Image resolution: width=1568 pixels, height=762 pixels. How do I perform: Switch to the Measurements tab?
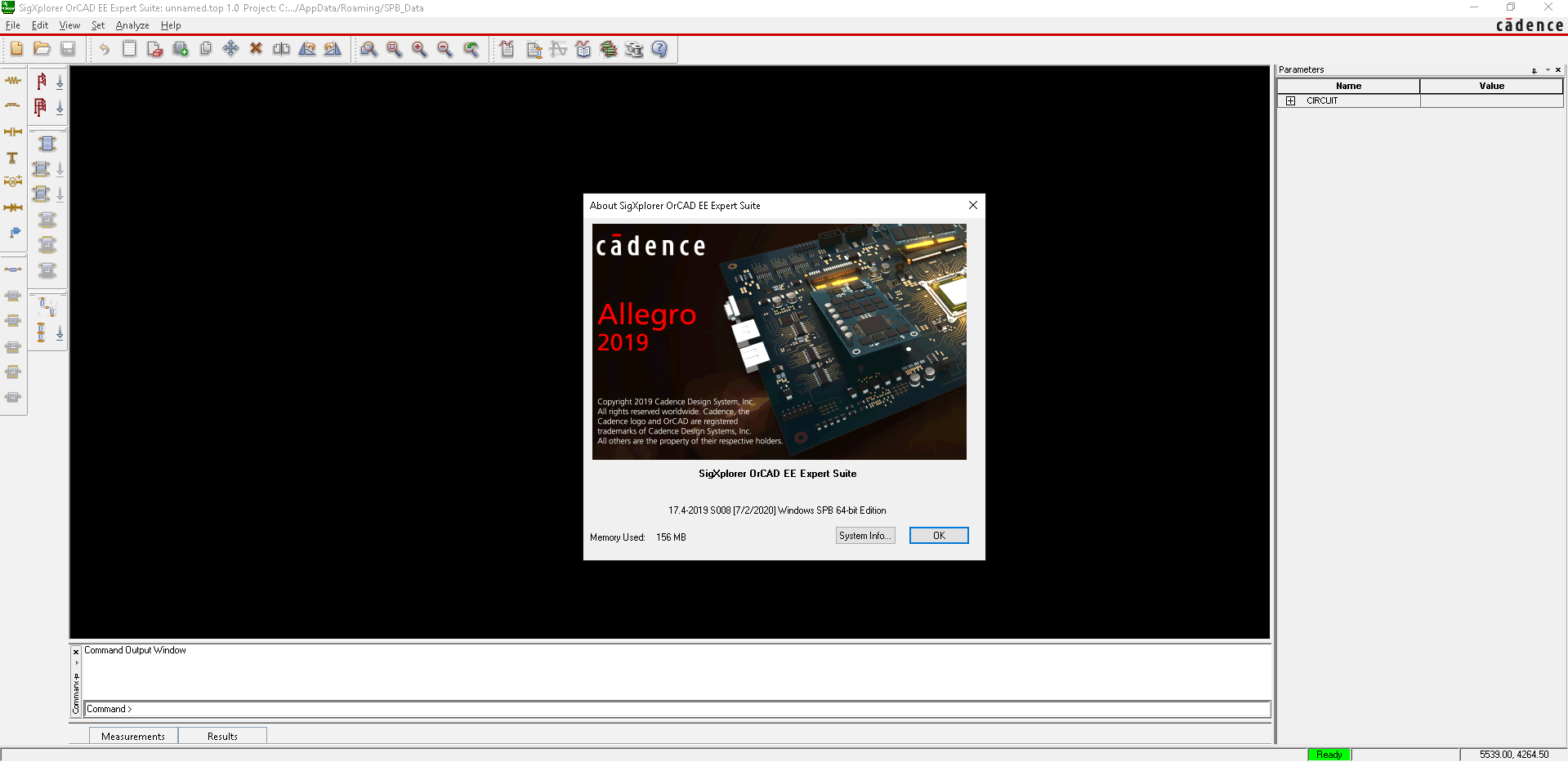tap(133, 736)
